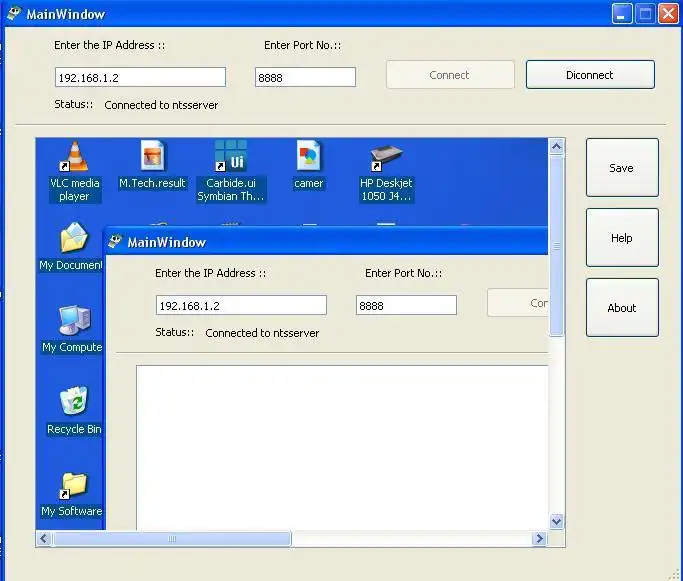The image size is (683, 581).
Task: Click the outer Enter Port No. label
Action: 303,45
